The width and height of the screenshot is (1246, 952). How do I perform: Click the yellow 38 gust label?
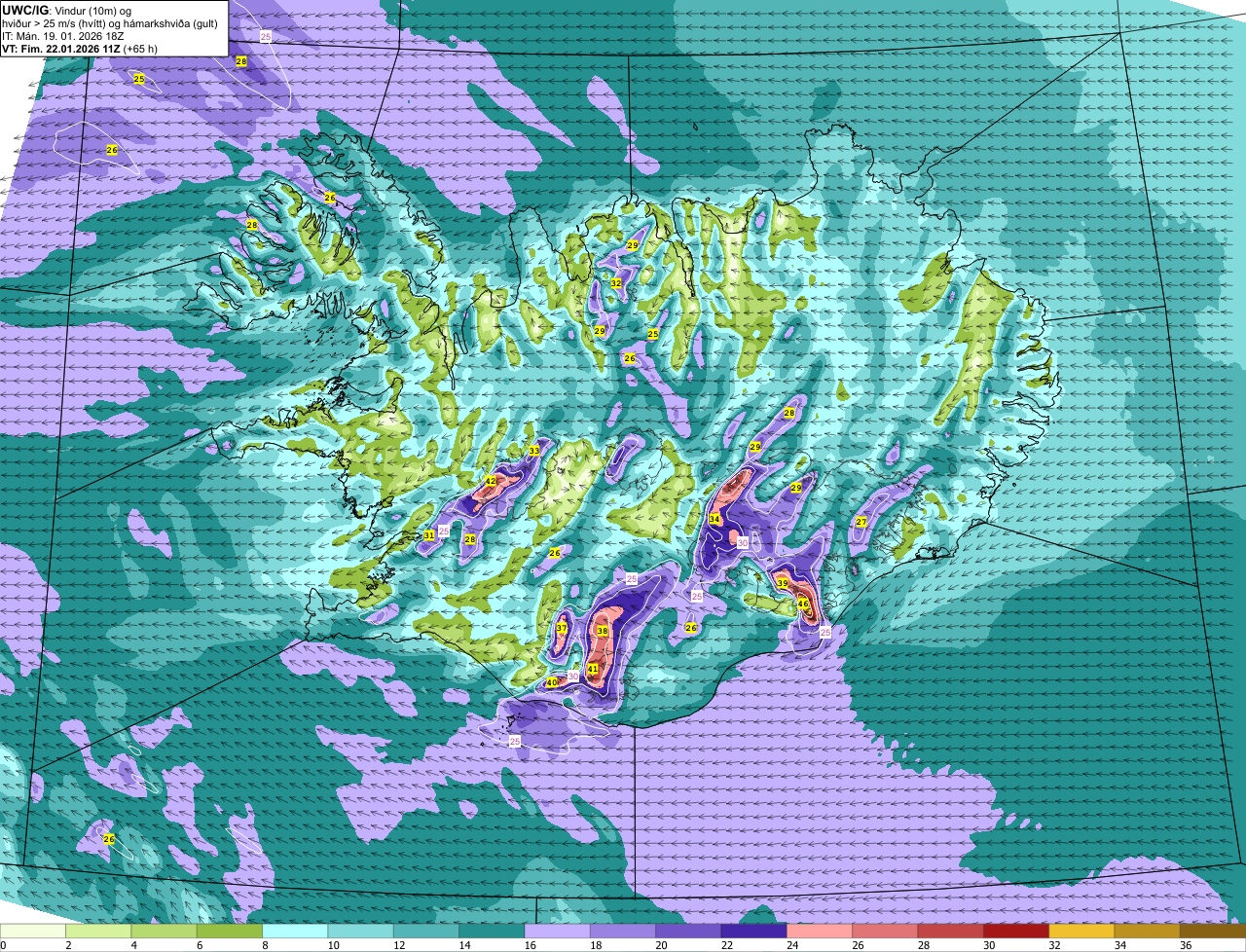click(603, 631)
